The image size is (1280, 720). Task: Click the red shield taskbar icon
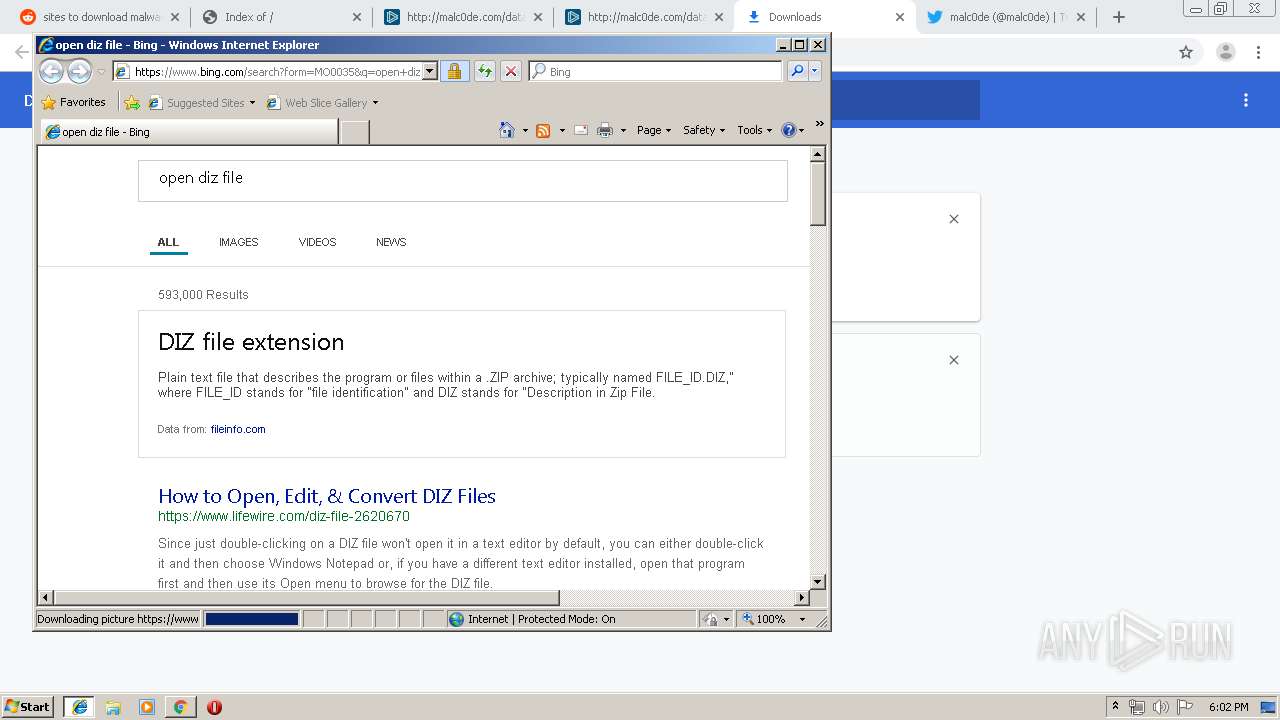pos(214,707)
